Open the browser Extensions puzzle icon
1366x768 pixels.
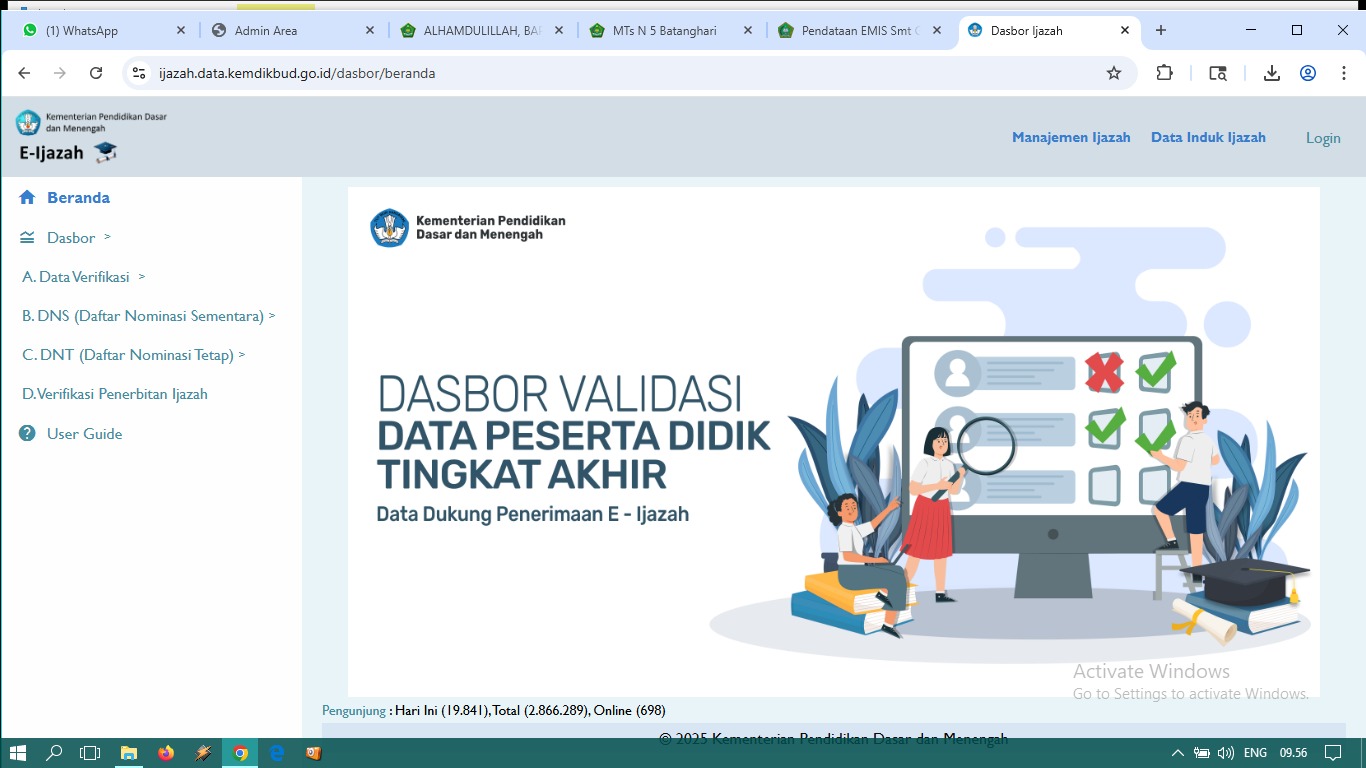pos(1163,72)
